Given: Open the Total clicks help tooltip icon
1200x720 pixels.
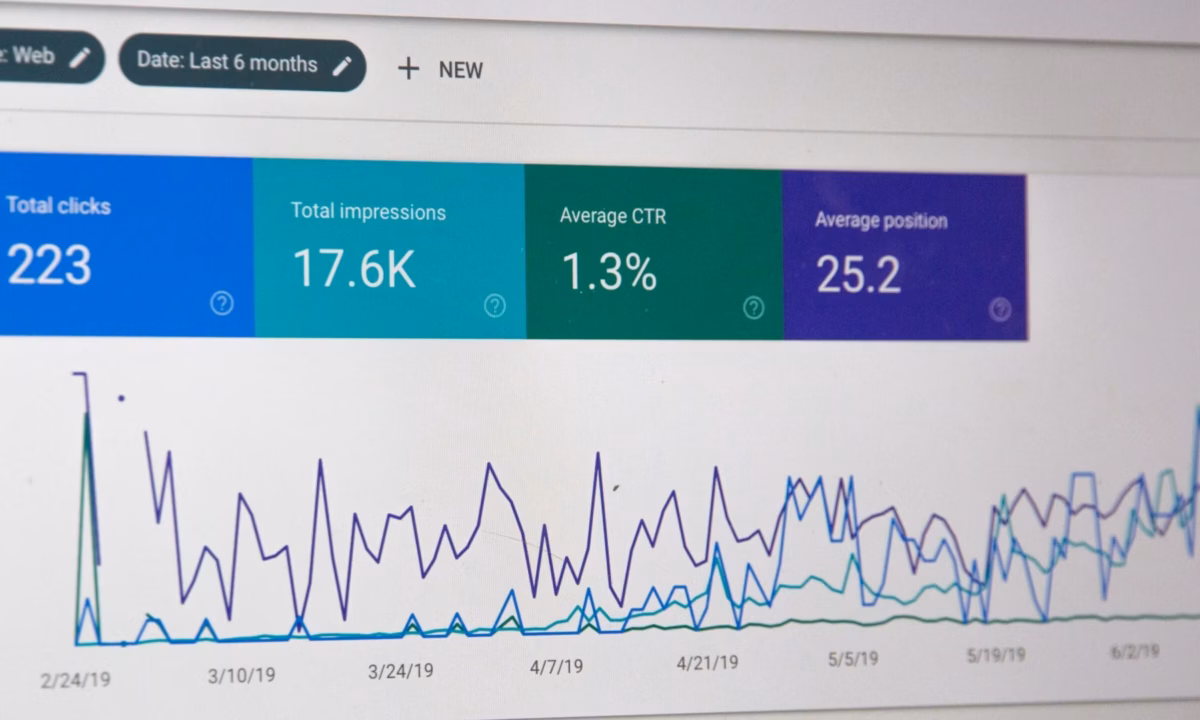Looking at the screenshot, I should pyautogui.click(x=222, y=304).
